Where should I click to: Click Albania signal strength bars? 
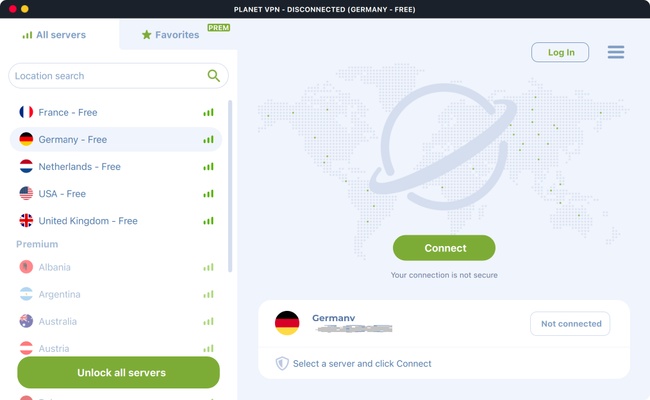tap(209, 267)
